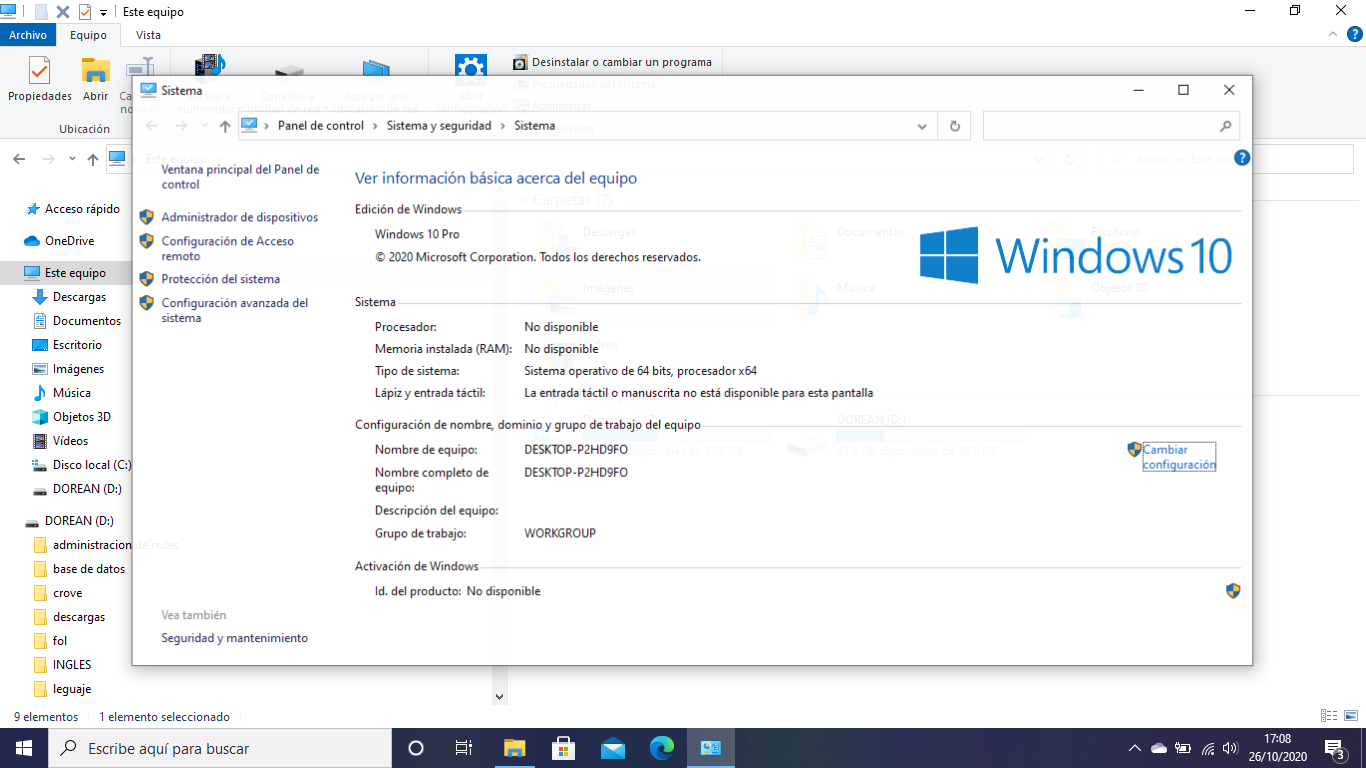Show hidden system tray icons
The width and height of the screenshot is (1366, 768).
1134,748
